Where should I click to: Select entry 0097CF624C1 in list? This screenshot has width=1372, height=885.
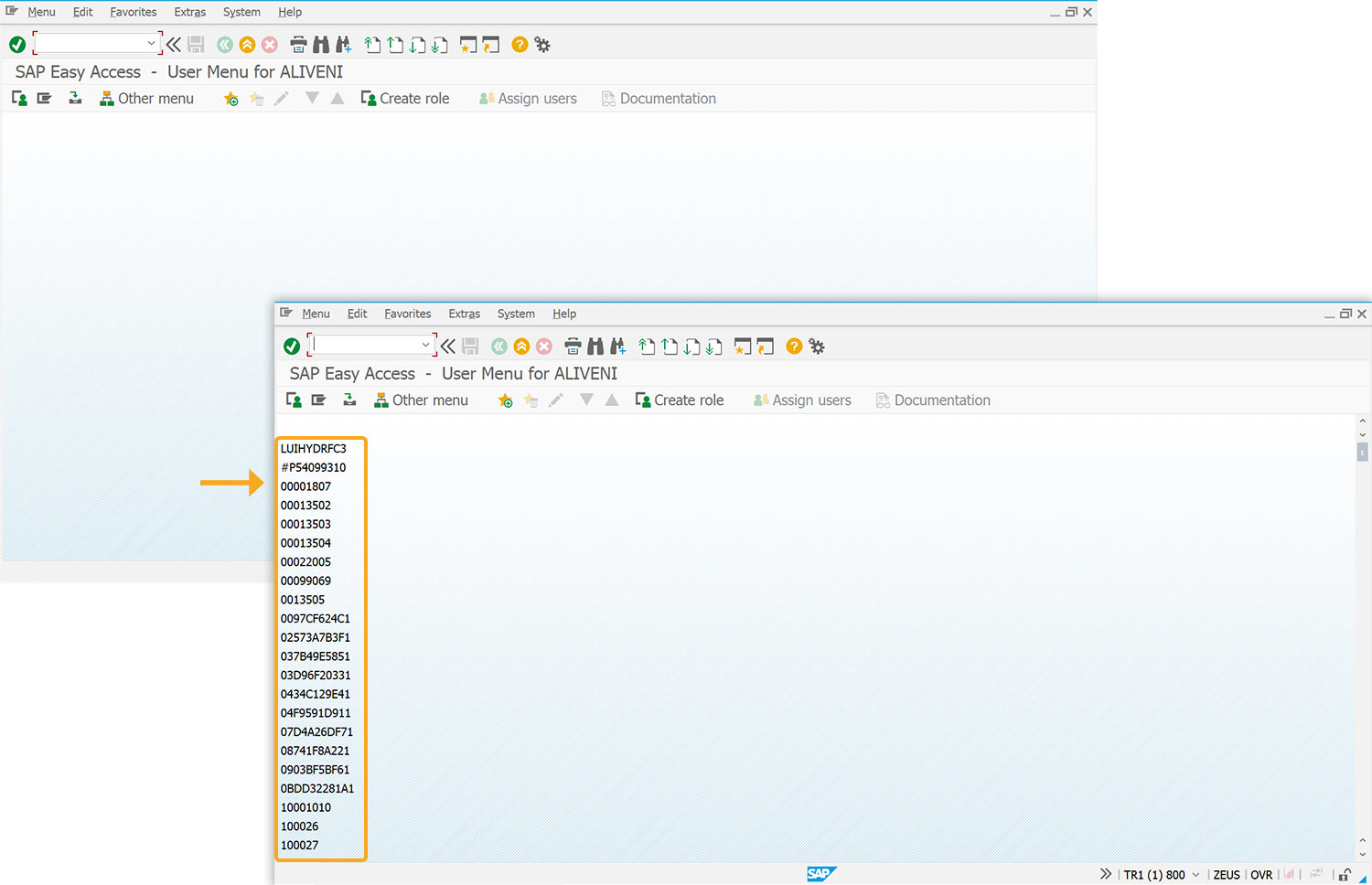316,619
